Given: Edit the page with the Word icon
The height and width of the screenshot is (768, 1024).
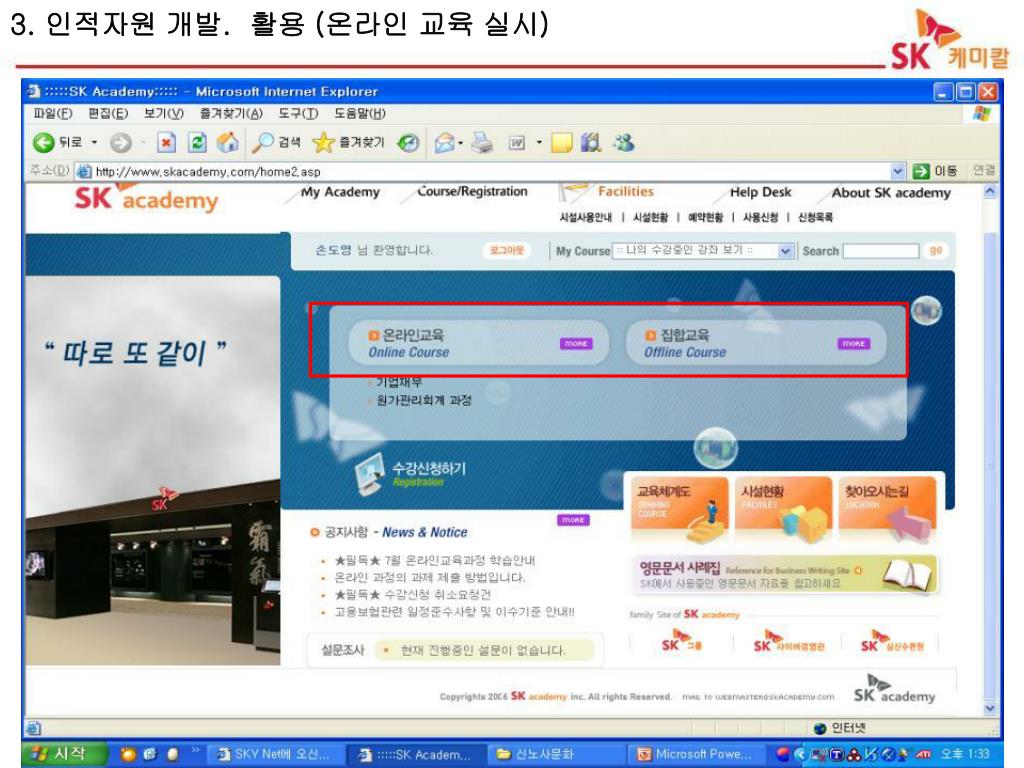Looking at the screenshot, I should pyautogui.click(x=517, y=142).
